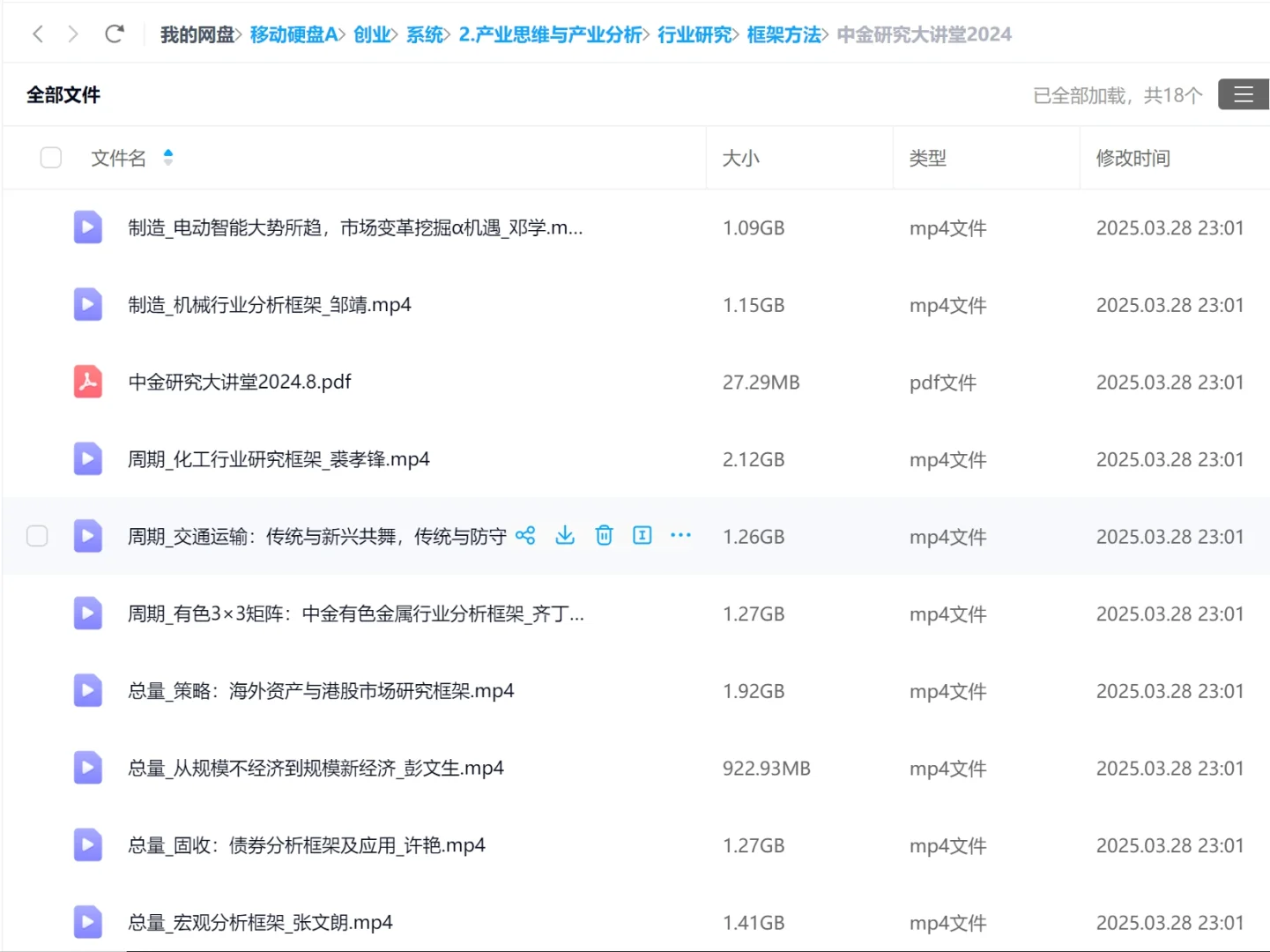This screenshot has height=952, width=1270.
Task: Sort by 文件名 column header
Action: point(118,158)
